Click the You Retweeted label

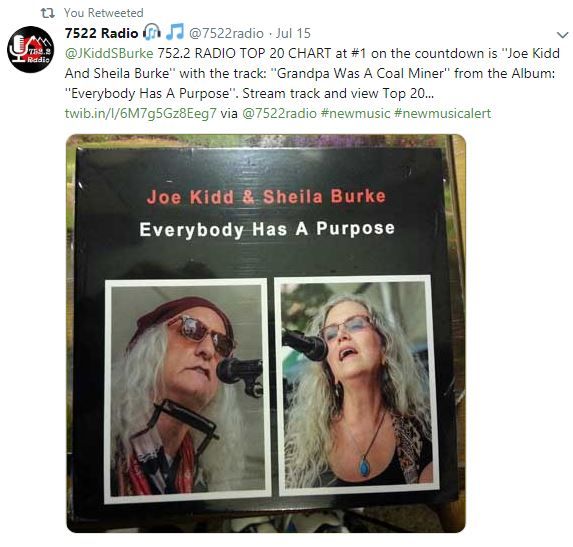[x=104, y=13]
